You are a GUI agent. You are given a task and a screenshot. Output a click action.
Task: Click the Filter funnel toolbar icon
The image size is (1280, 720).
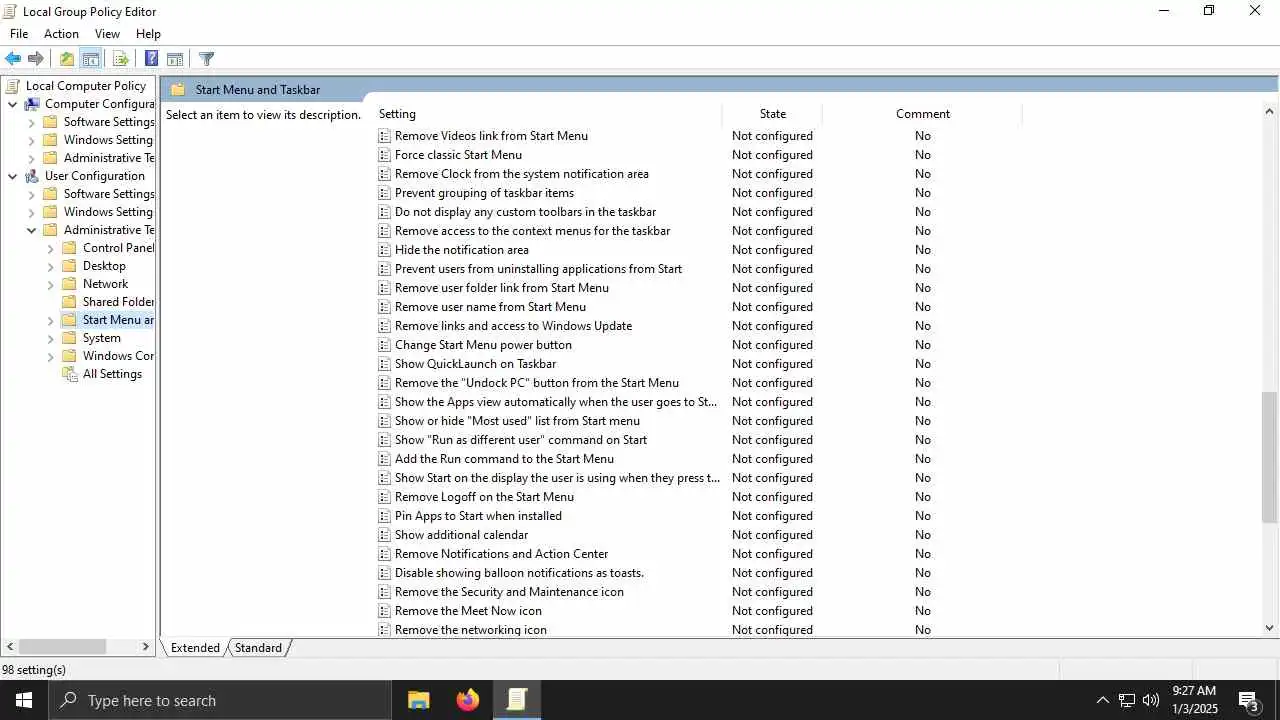pos(206,59)
